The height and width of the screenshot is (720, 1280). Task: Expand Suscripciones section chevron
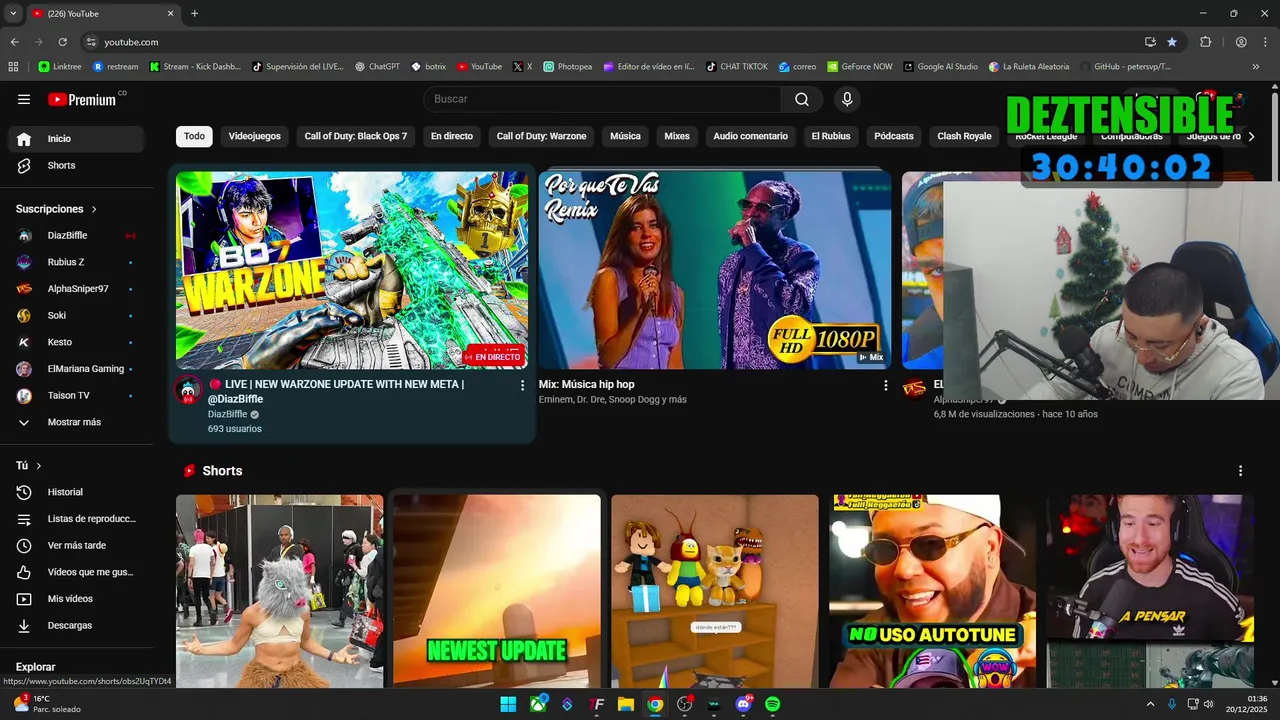(x=94, y=209)
